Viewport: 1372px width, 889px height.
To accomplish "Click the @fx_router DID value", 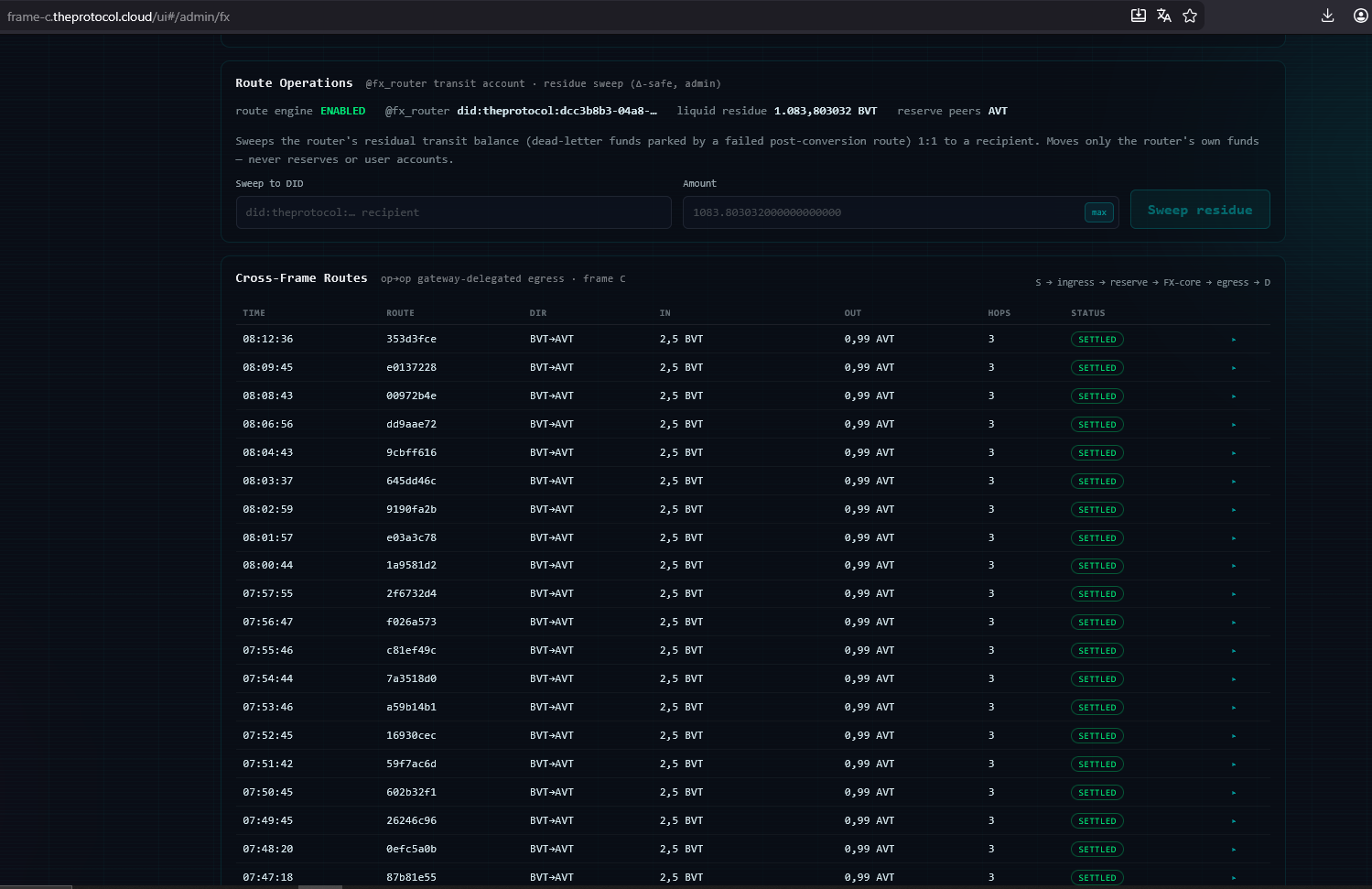I will click(556, 112).
